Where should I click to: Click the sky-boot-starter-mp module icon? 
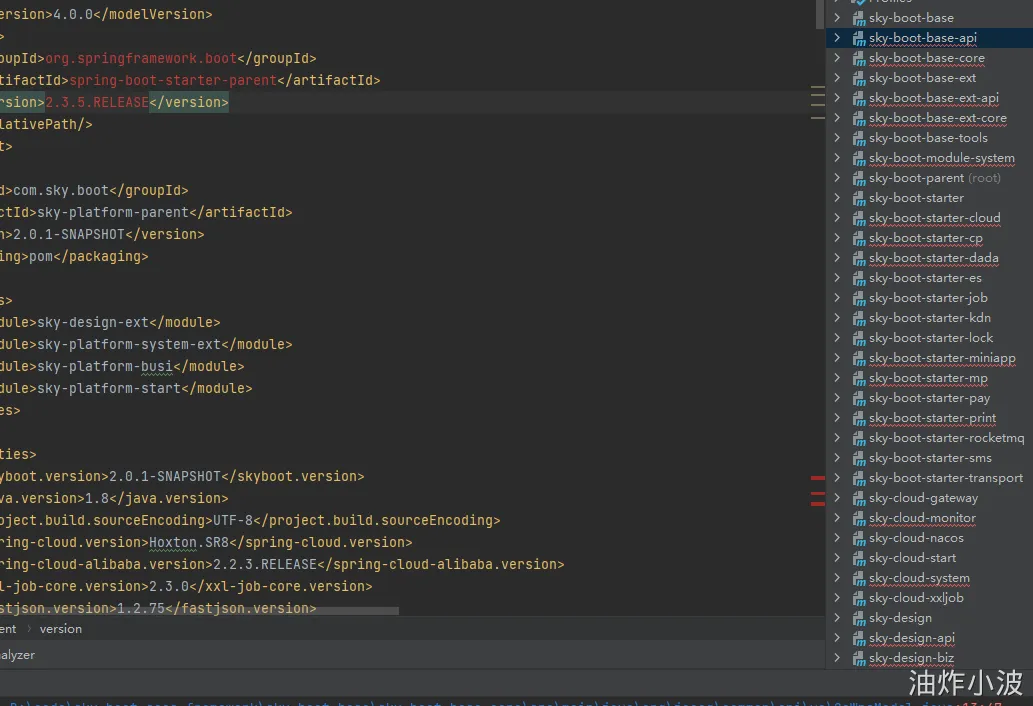[858, 378]
